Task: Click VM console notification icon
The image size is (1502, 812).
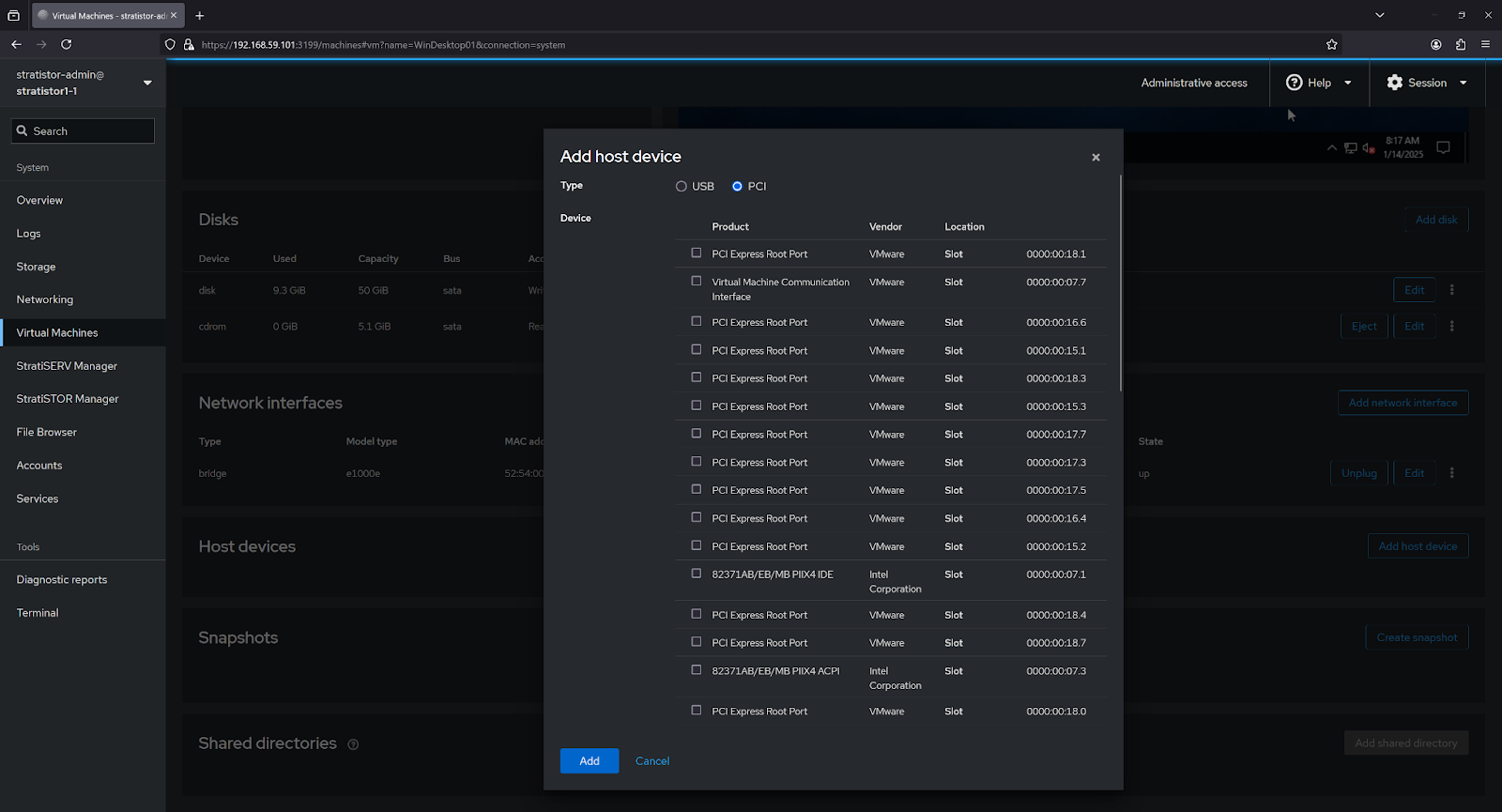Action: (x=1444, y=147)
